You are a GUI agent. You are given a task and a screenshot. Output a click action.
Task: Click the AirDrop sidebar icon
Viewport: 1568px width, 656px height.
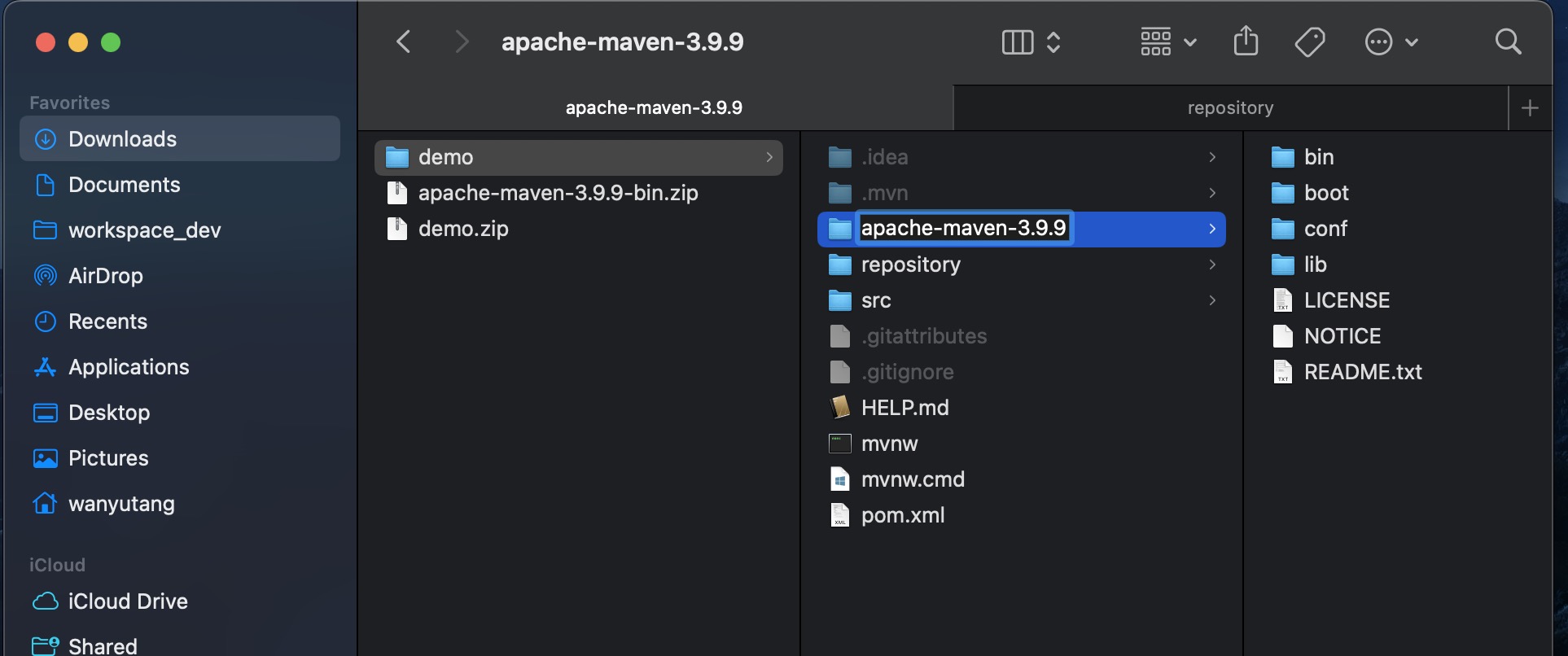tap(46, 276)
